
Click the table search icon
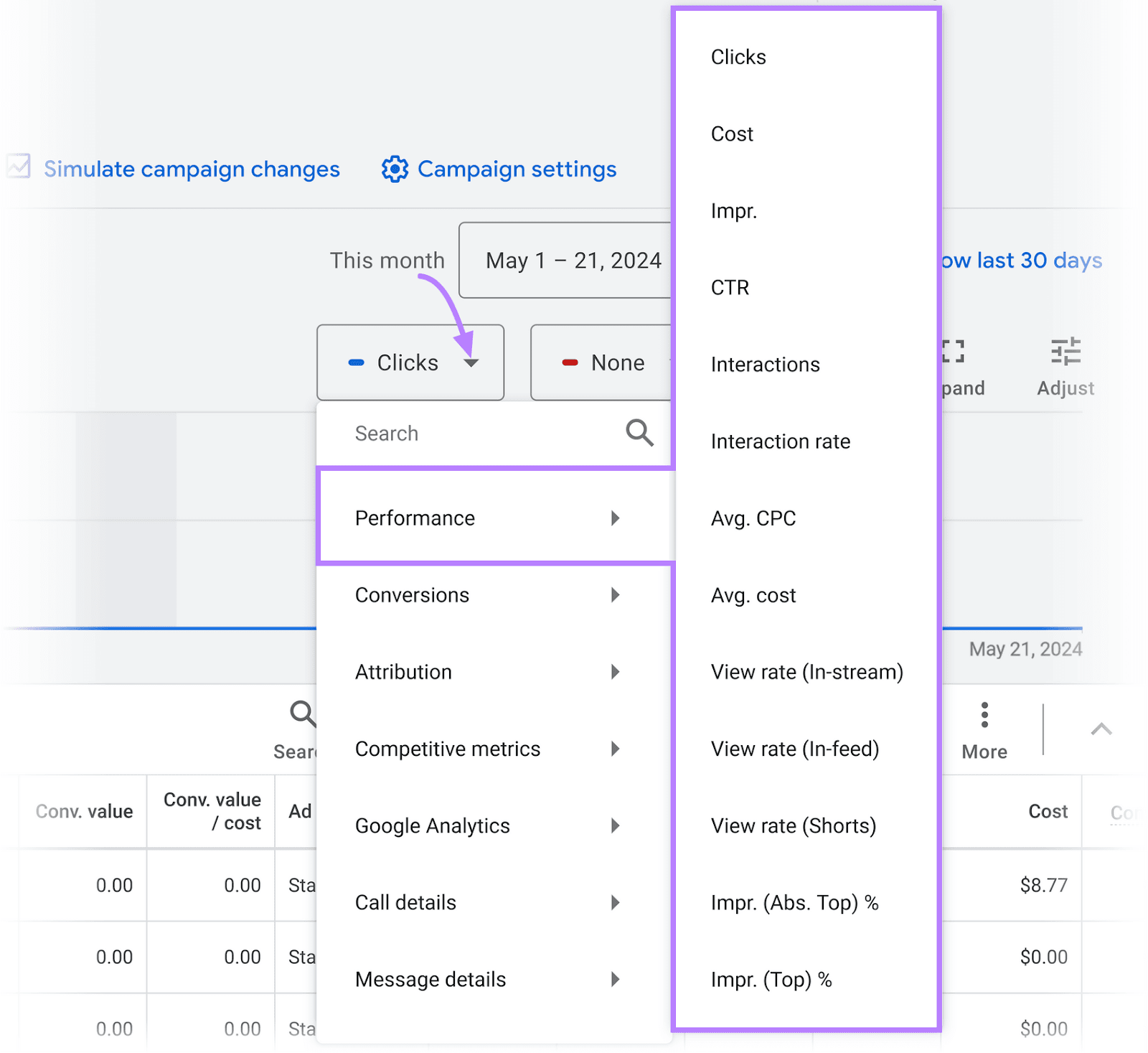pos(303,714)
